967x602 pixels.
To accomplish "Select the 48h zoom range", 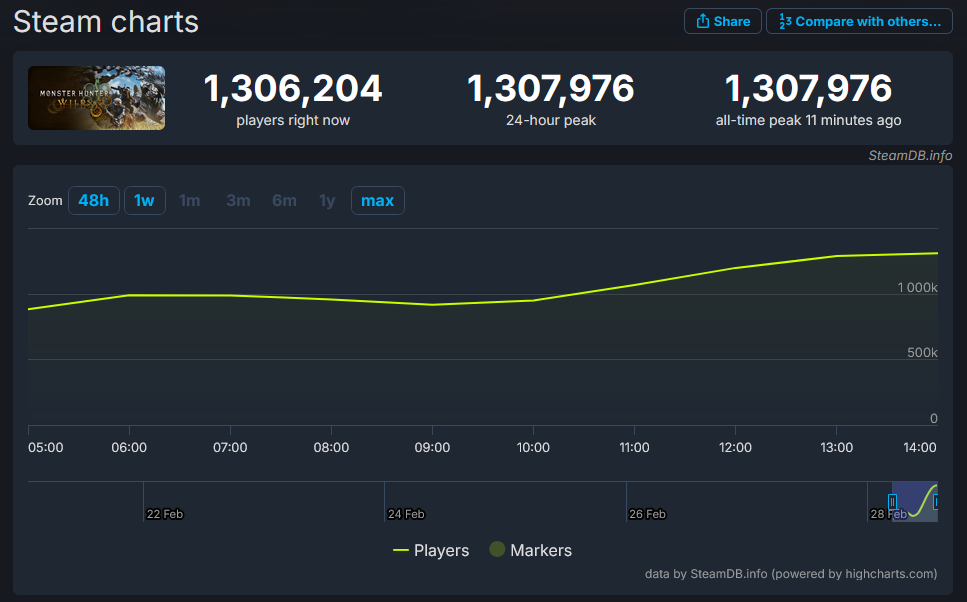I will 94,200.
